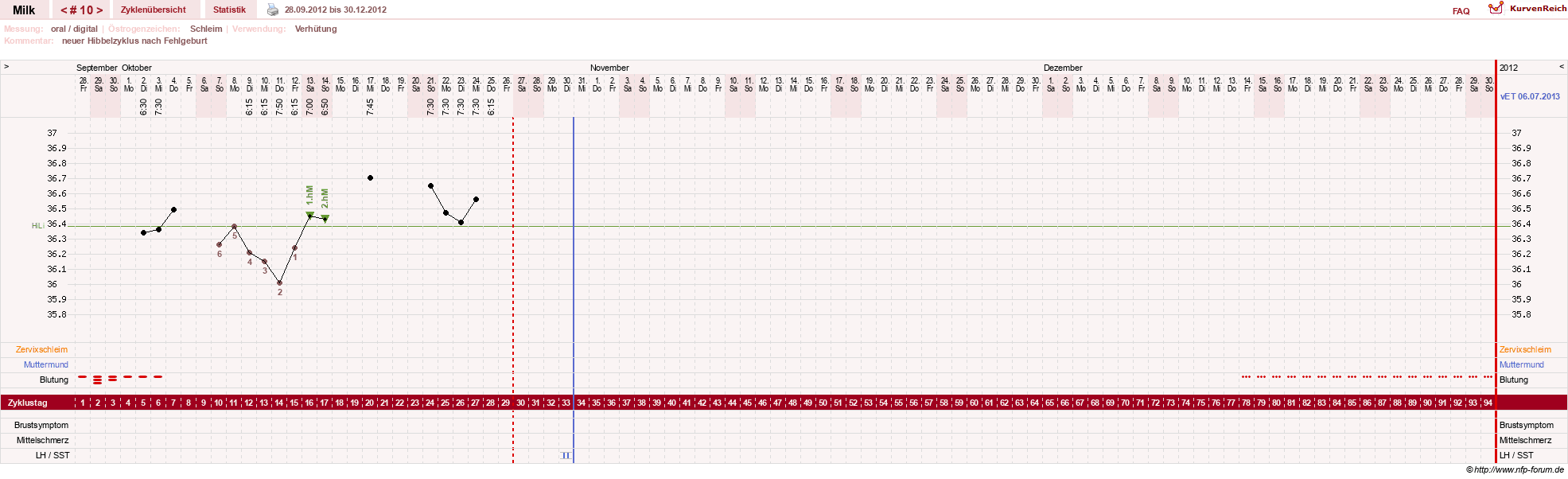1568x479 pixels.
Task: Click the KurvenReich logo icon
Action: pos(1496,8)
